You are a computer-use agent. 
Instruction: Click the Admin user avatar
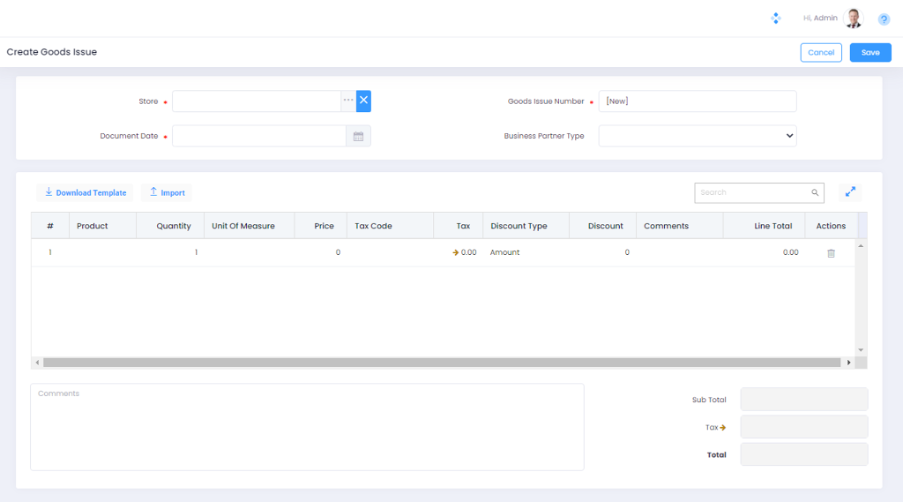click(853, 18)
